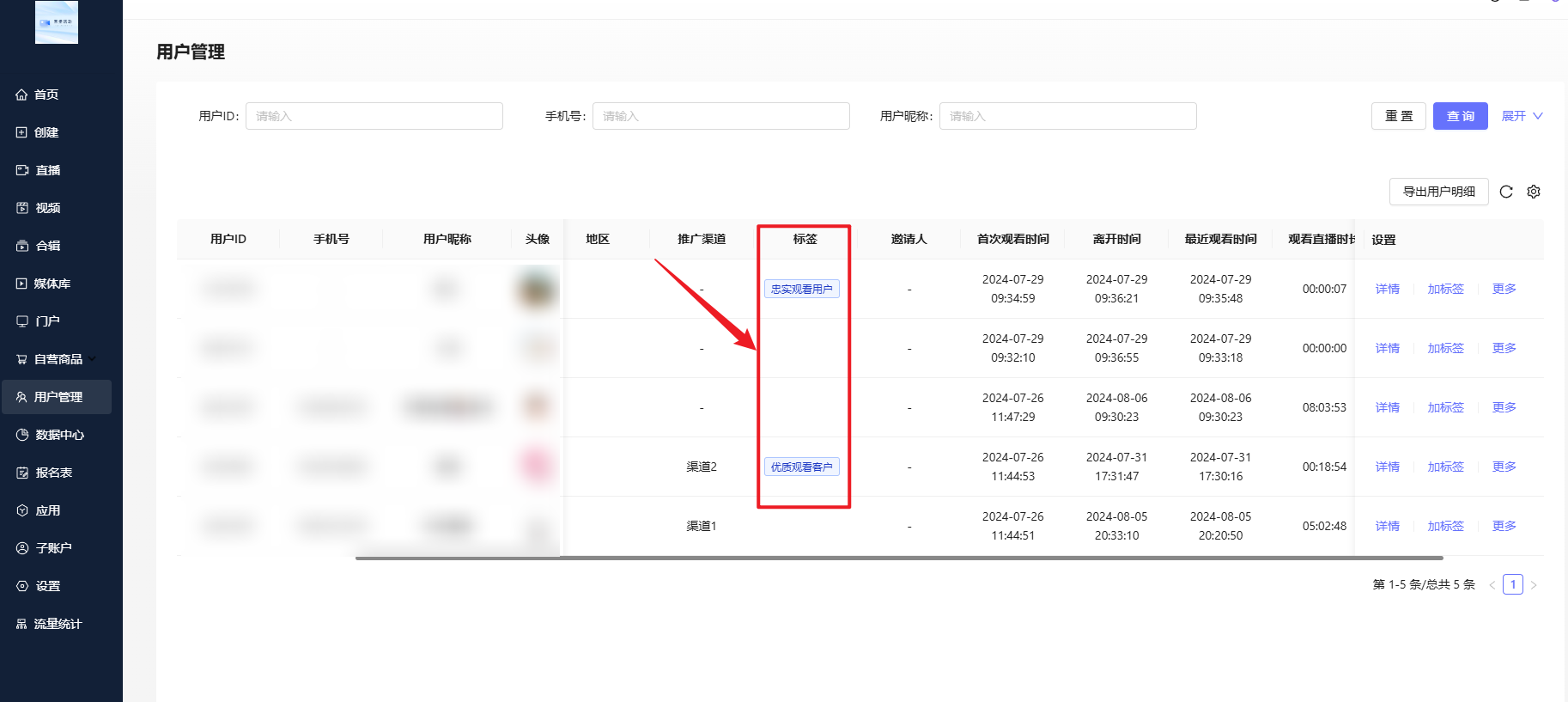Click the home icon beside 首页
This screenshot has width=1568, height=702.
point(21,95)
